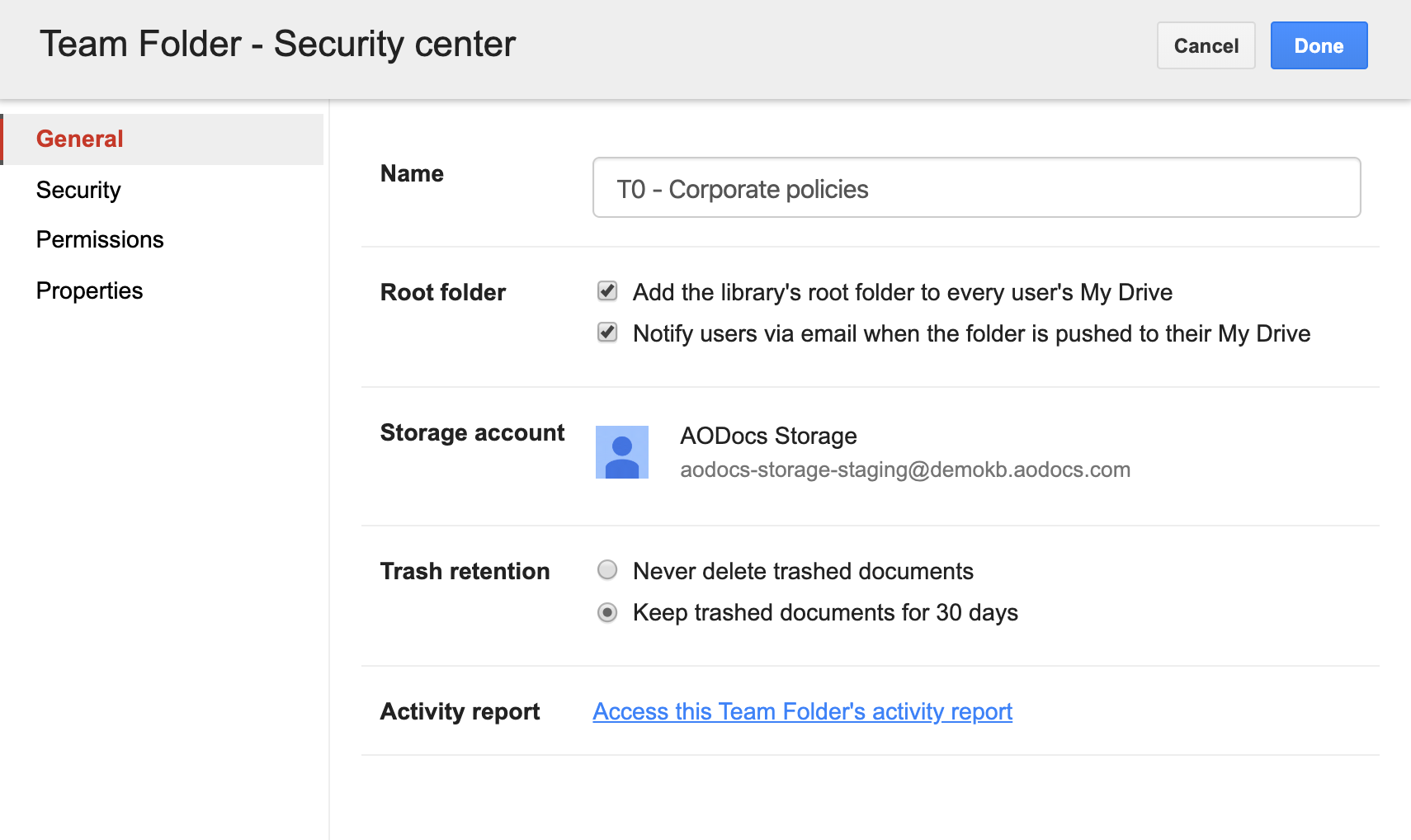Select 'Never delete trashed documents' radio
Viewport: 1411px width, 840px height.
coord(607,570)
